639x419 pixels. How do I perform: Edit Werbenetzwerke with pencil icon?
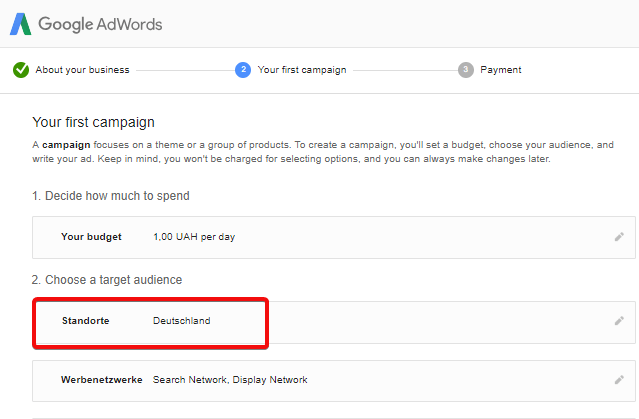(x=619, y=380)
